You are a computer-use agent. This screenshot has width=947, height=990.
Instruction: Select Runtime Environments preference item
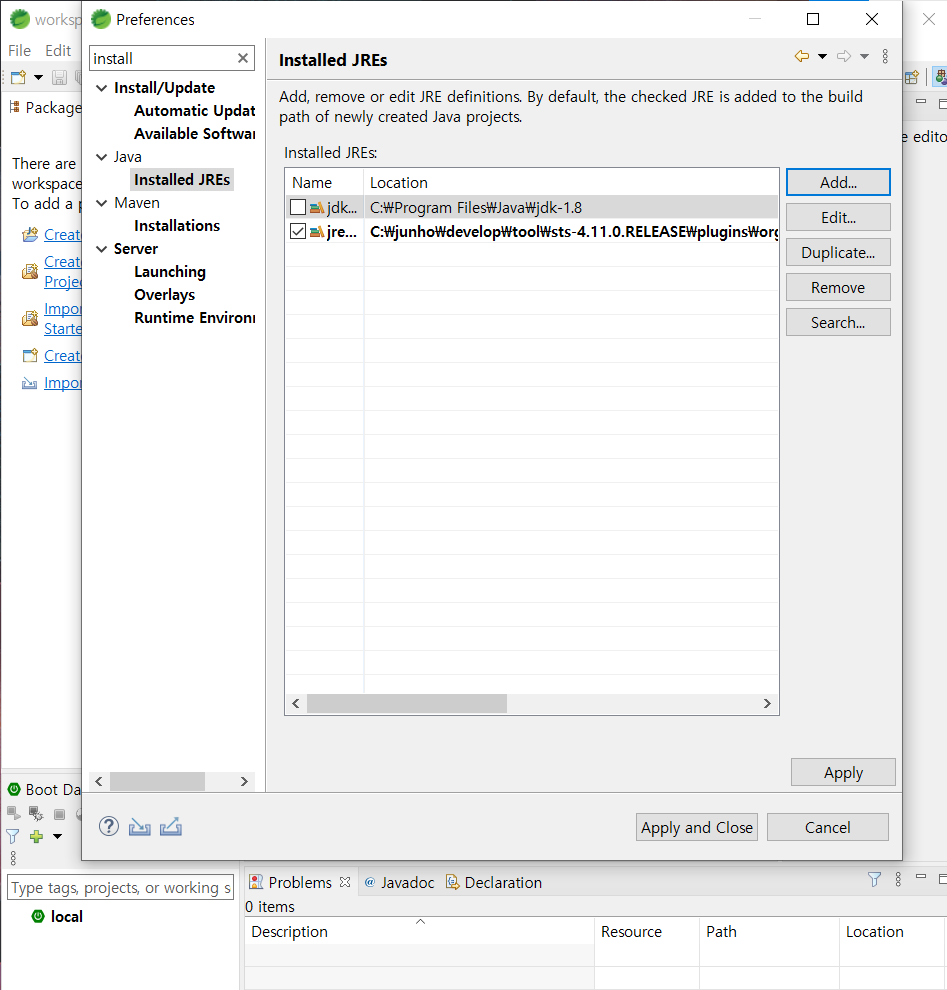(194, 318)
